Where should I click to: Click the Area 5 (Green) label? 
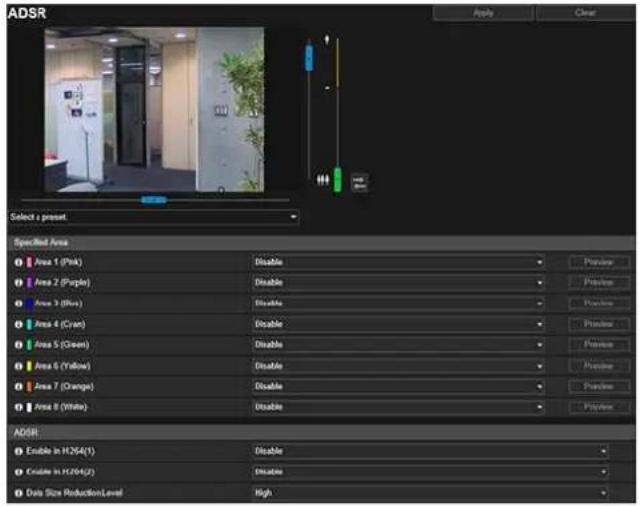pos(62,345)
